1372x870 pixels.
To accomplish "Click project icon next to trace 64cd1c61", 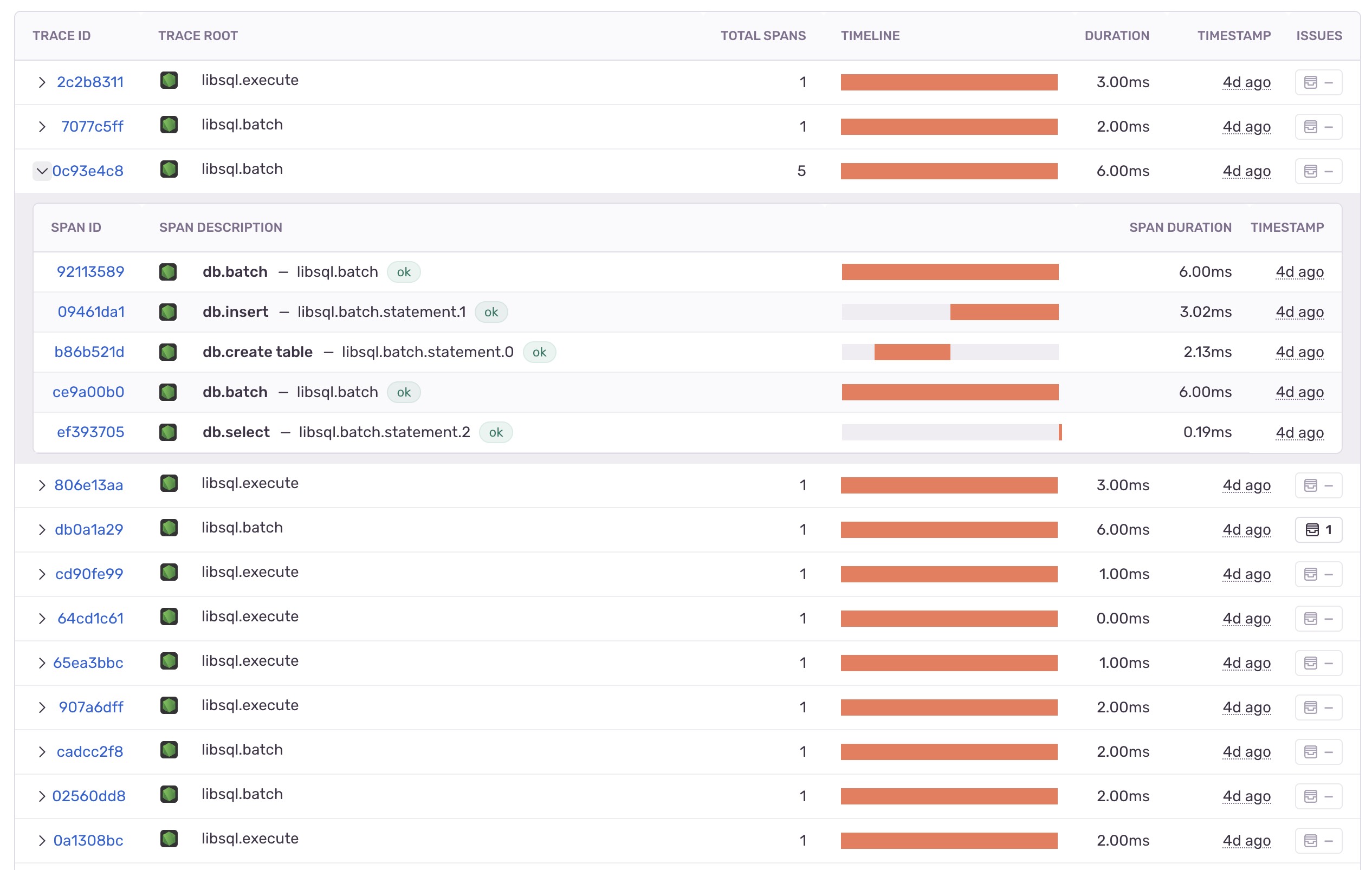I will pos(169,616).
